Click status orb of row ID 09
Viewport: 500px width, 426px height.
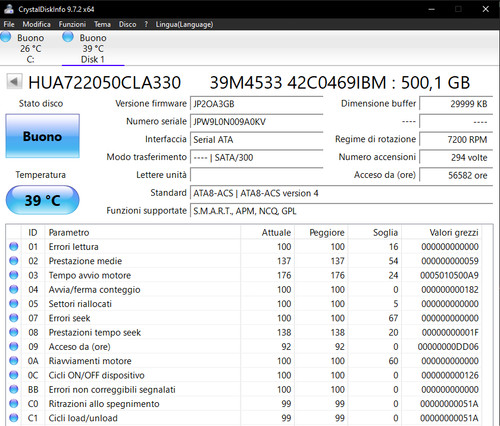coord(14,347)
